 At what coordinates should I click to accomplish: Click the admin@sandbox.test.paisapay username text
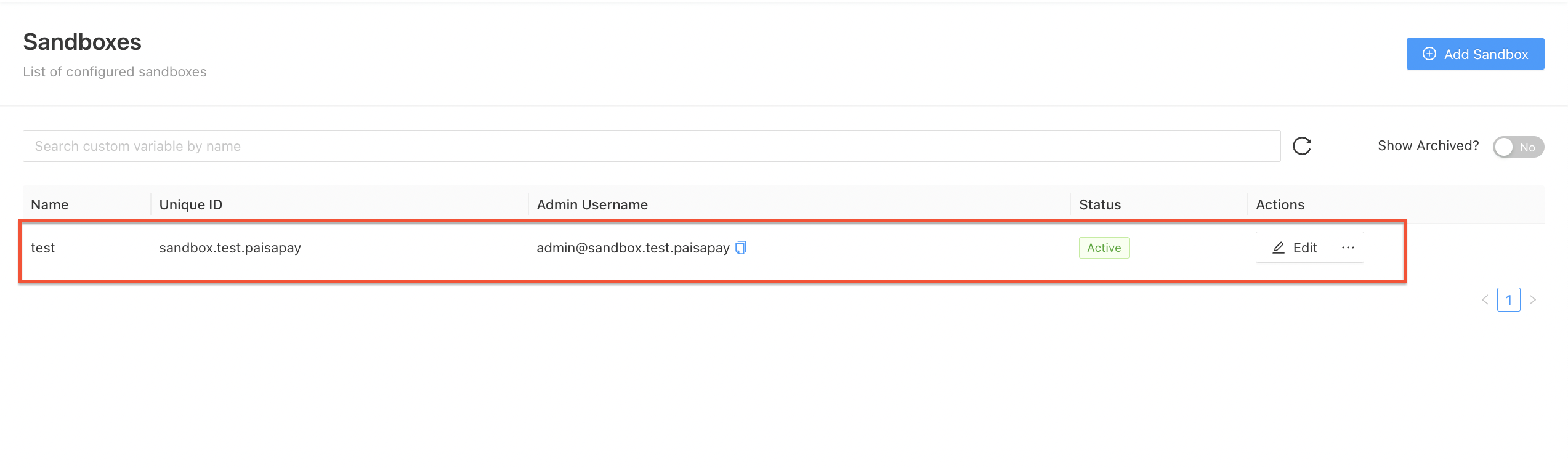pos(632,248)
